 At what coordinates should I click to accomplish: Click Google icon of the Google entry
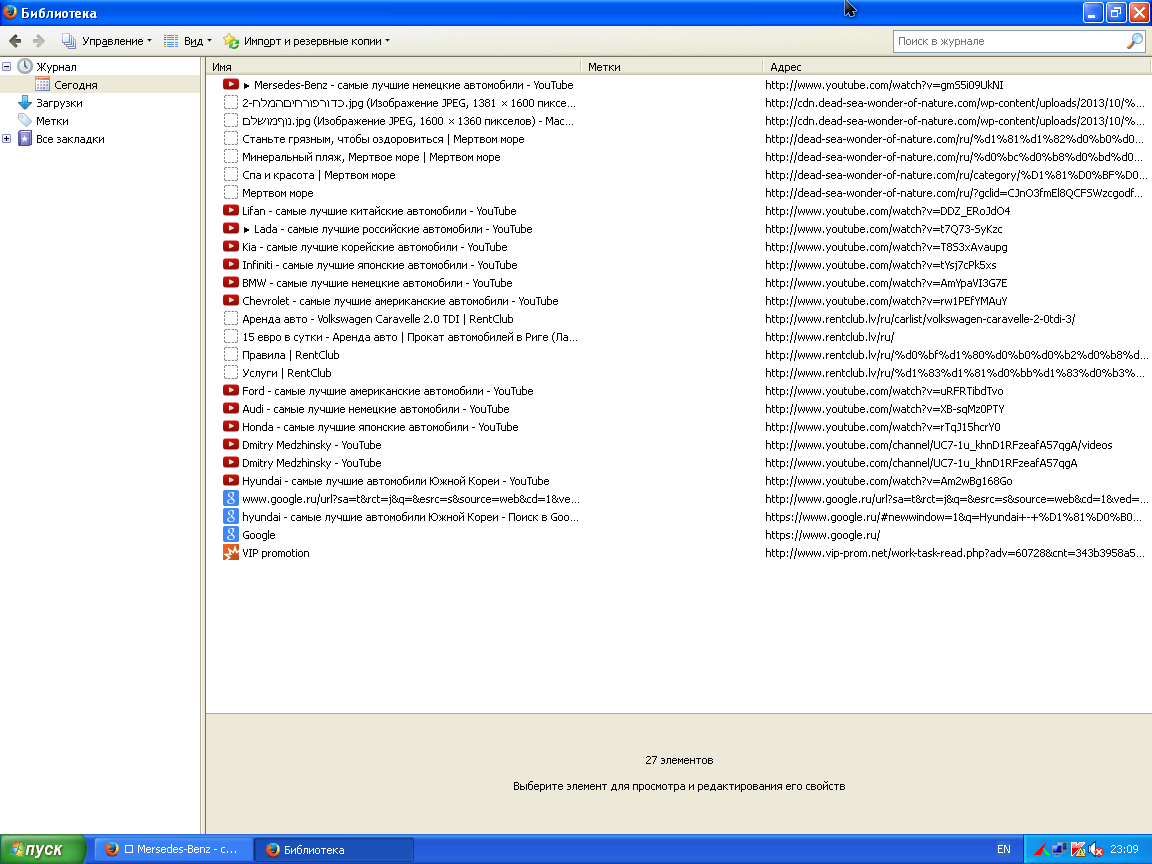pos(231,534)
